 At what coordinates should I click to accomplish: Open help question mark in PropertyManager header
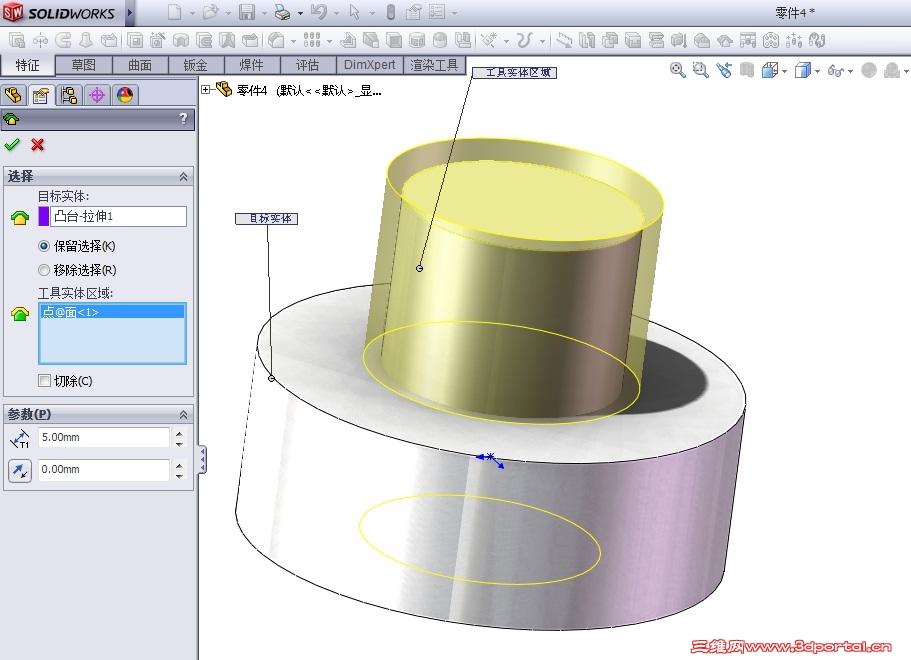(x=184, y=119)
